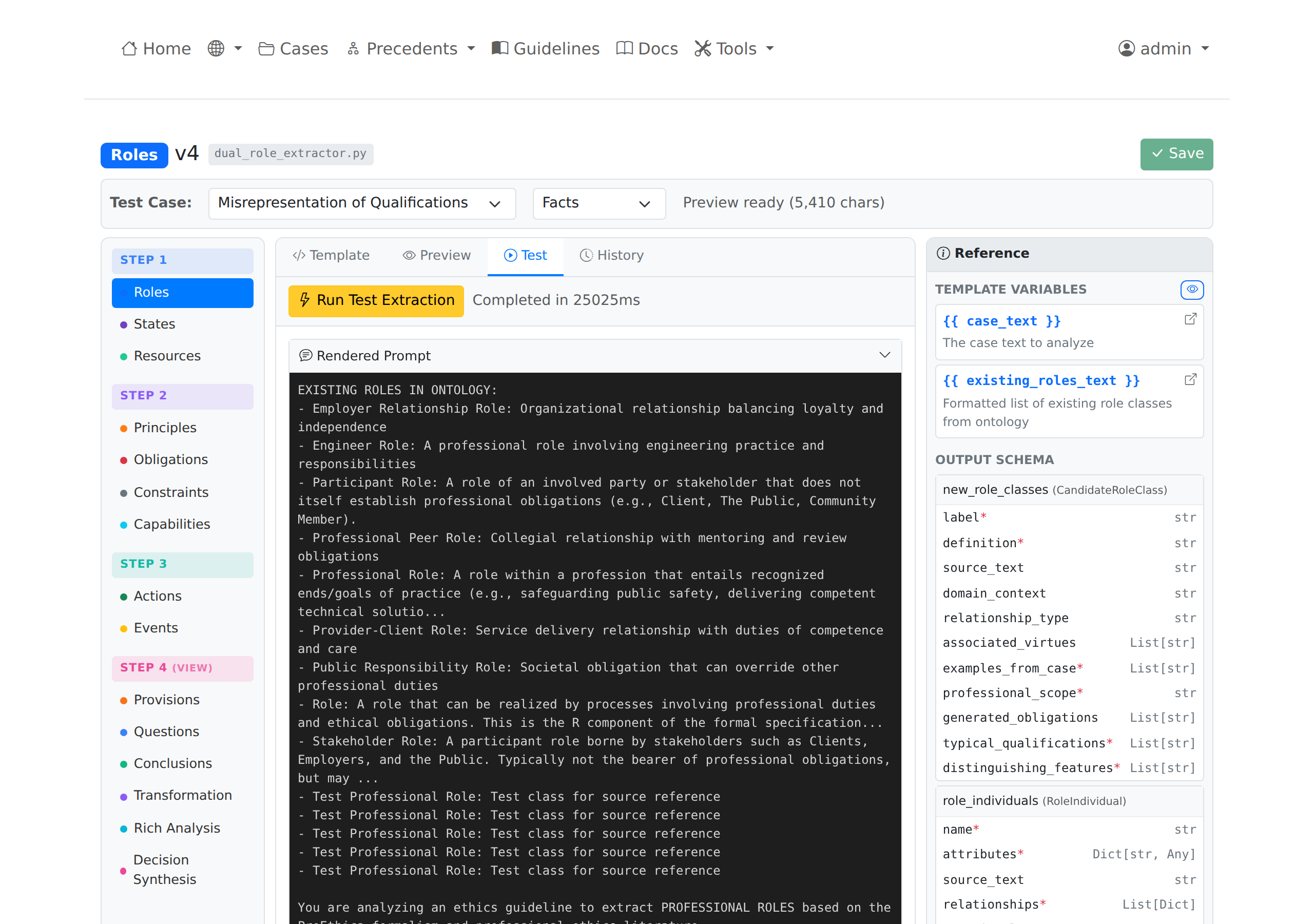Image resolution: width=1314 pixels, height=924 pixels.
Task: Open case_text variable external link icon
Action: coord(1190,319)
